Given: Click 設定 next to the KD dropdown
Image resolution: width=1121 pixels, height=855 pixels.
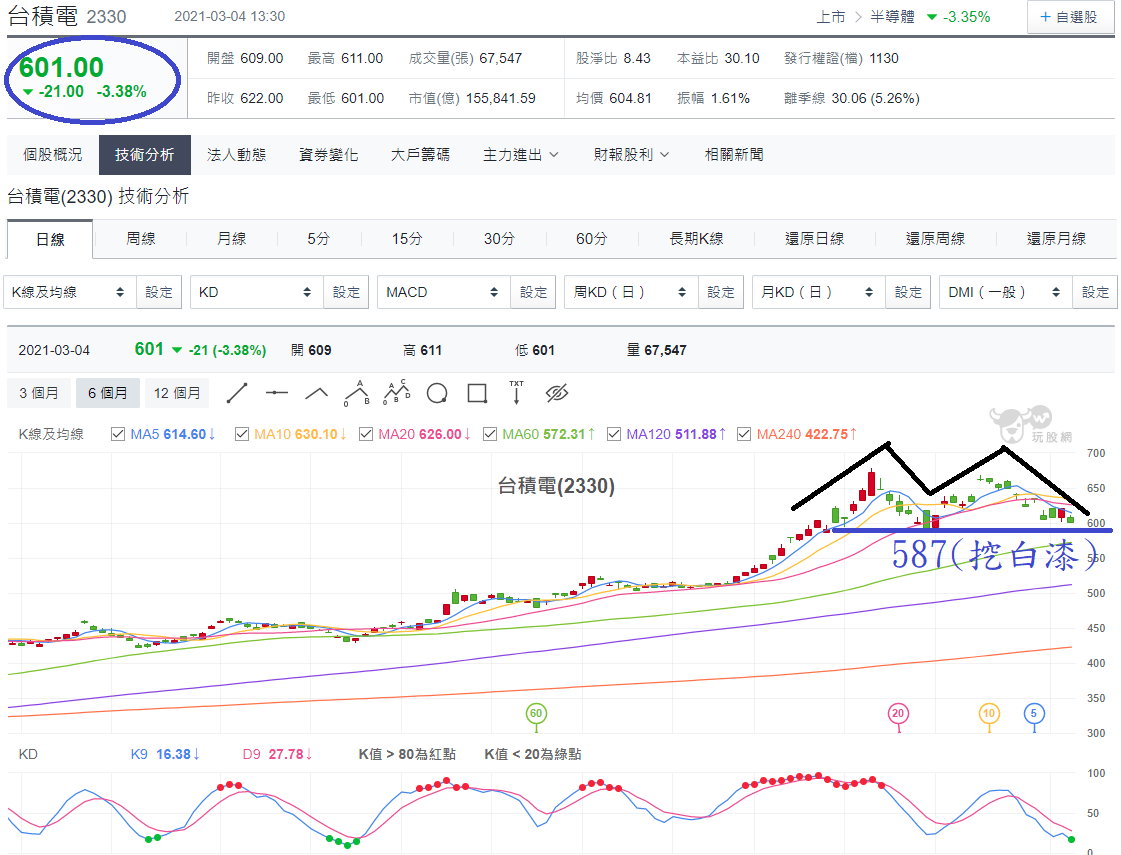Looking at the screenshot, I should [346, 292].
